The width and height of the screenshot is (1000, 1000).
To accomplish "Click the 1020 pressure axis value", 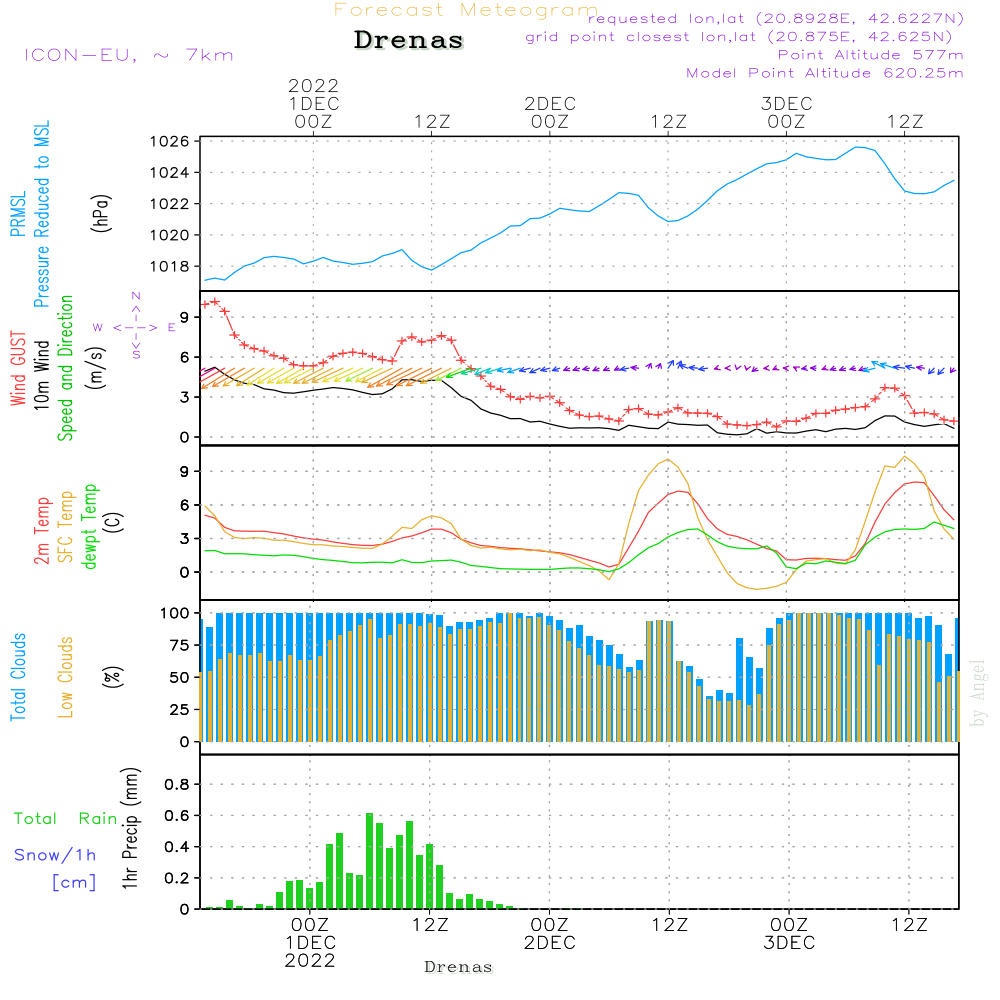I will (170, 235).
